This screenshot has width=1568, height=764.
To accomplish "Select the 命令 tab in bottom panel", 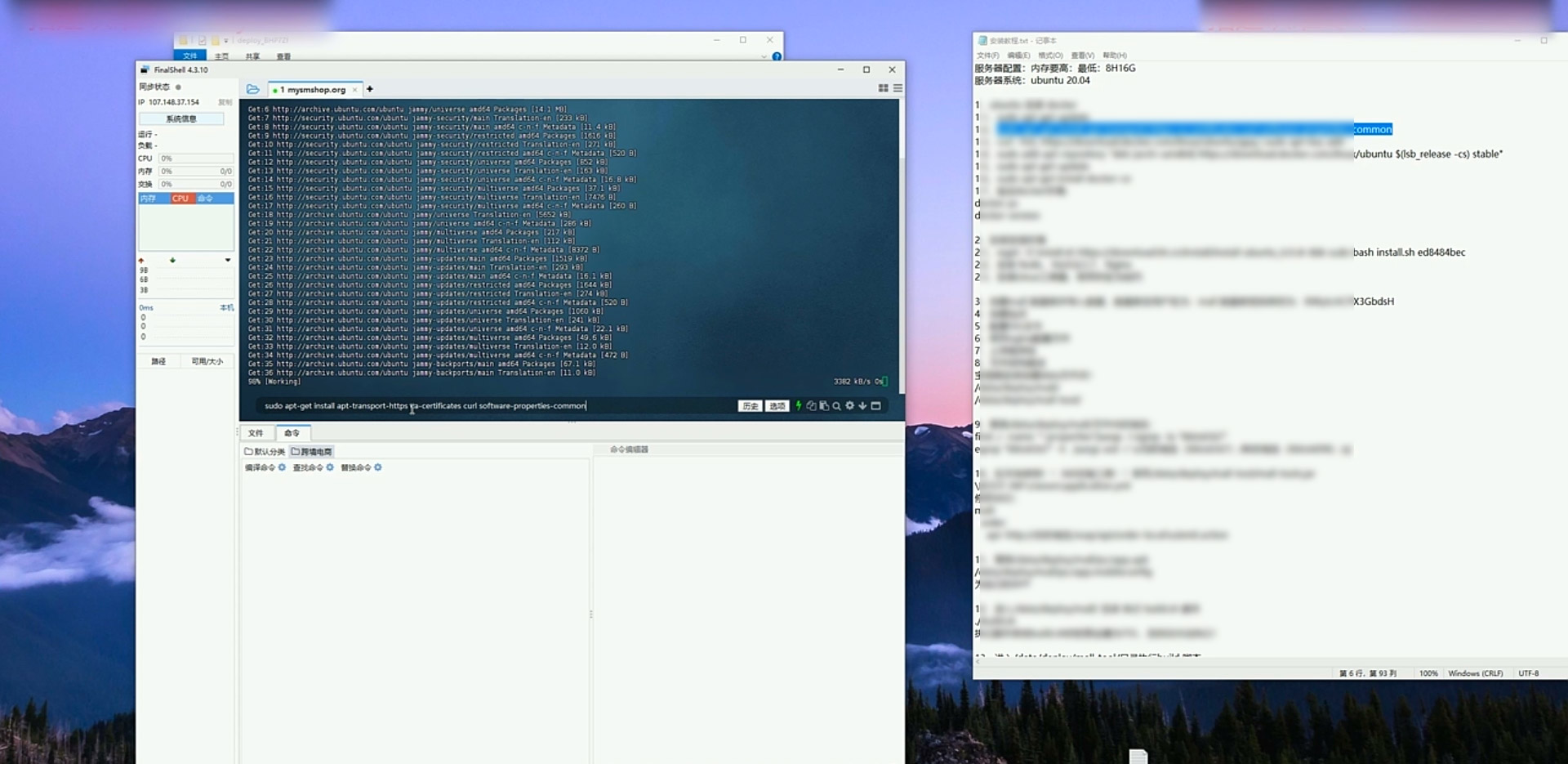I will (292, 433).
